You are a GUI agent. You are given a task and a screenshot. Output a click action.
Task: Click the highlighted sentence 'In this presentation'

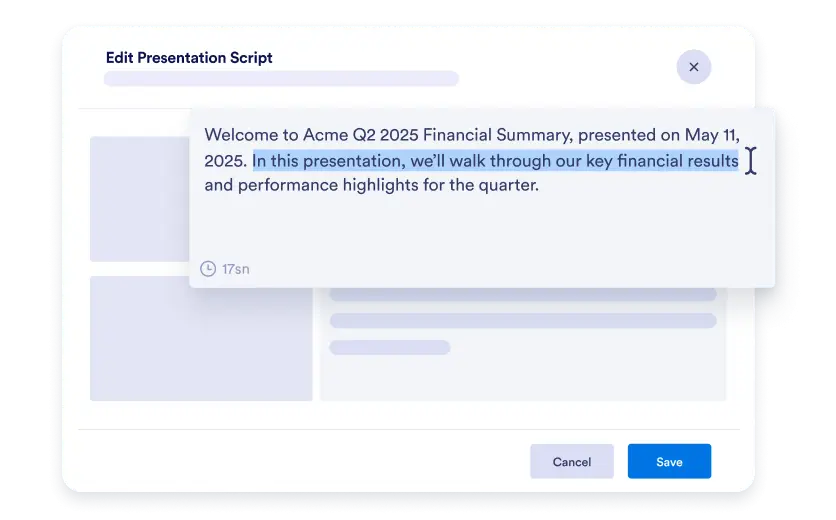tap(495, 161)
